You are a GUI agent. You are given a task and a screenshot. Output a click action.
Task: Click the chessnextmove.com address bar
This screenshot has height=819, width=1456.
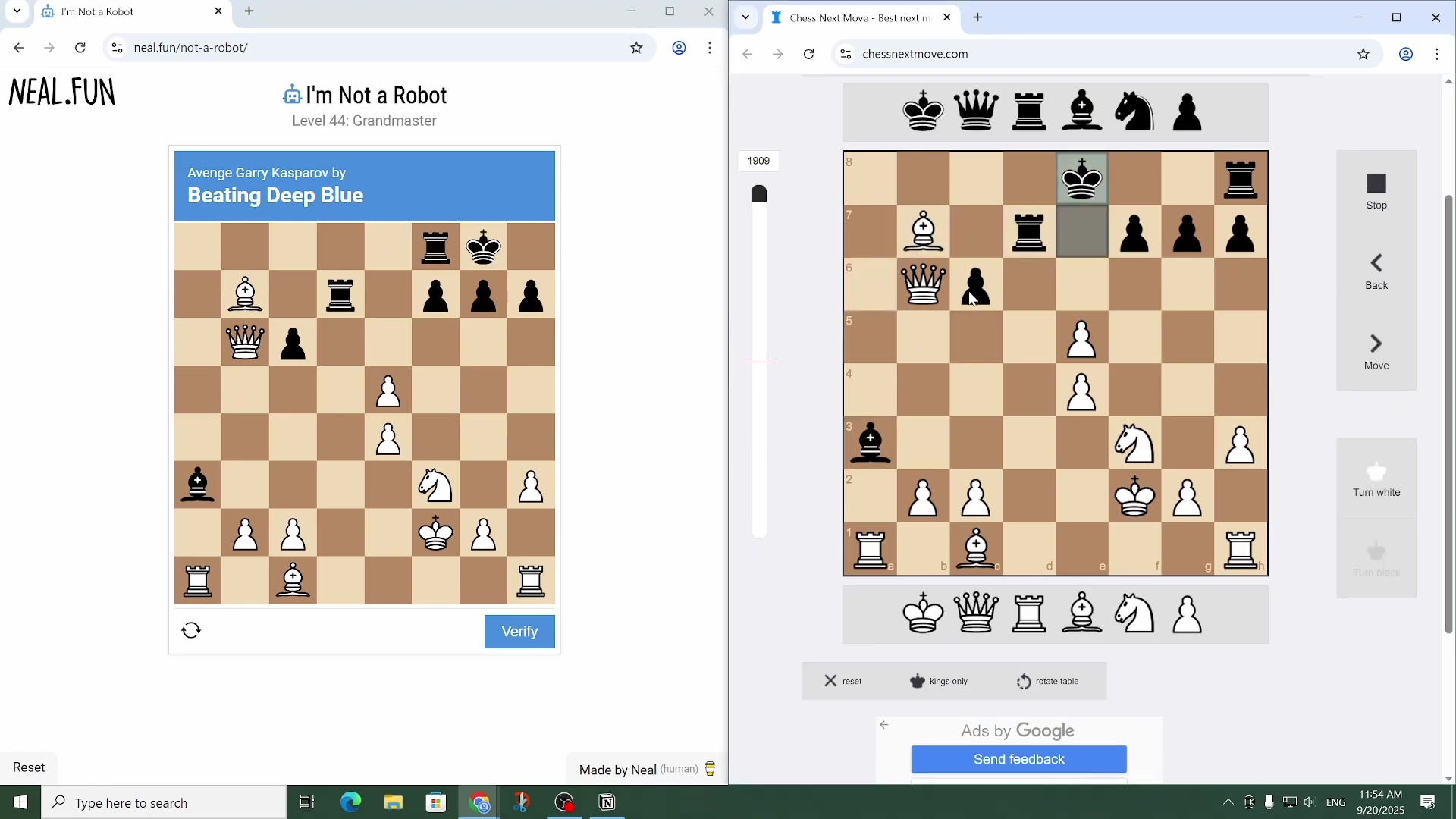tap(1107, 54)
